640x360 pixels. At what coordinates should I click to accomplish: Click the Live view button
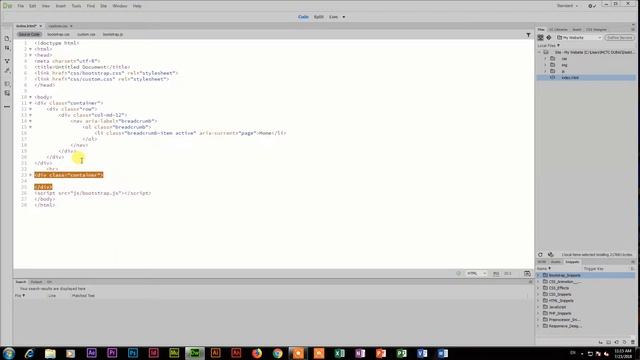(333, 17)
